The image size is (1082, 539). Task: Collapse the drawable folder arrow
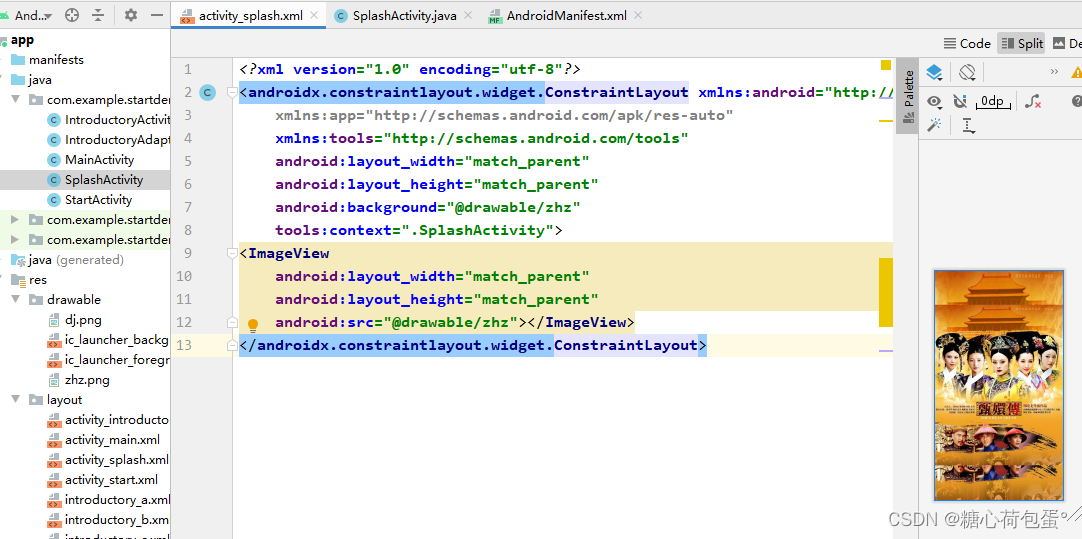16,300
